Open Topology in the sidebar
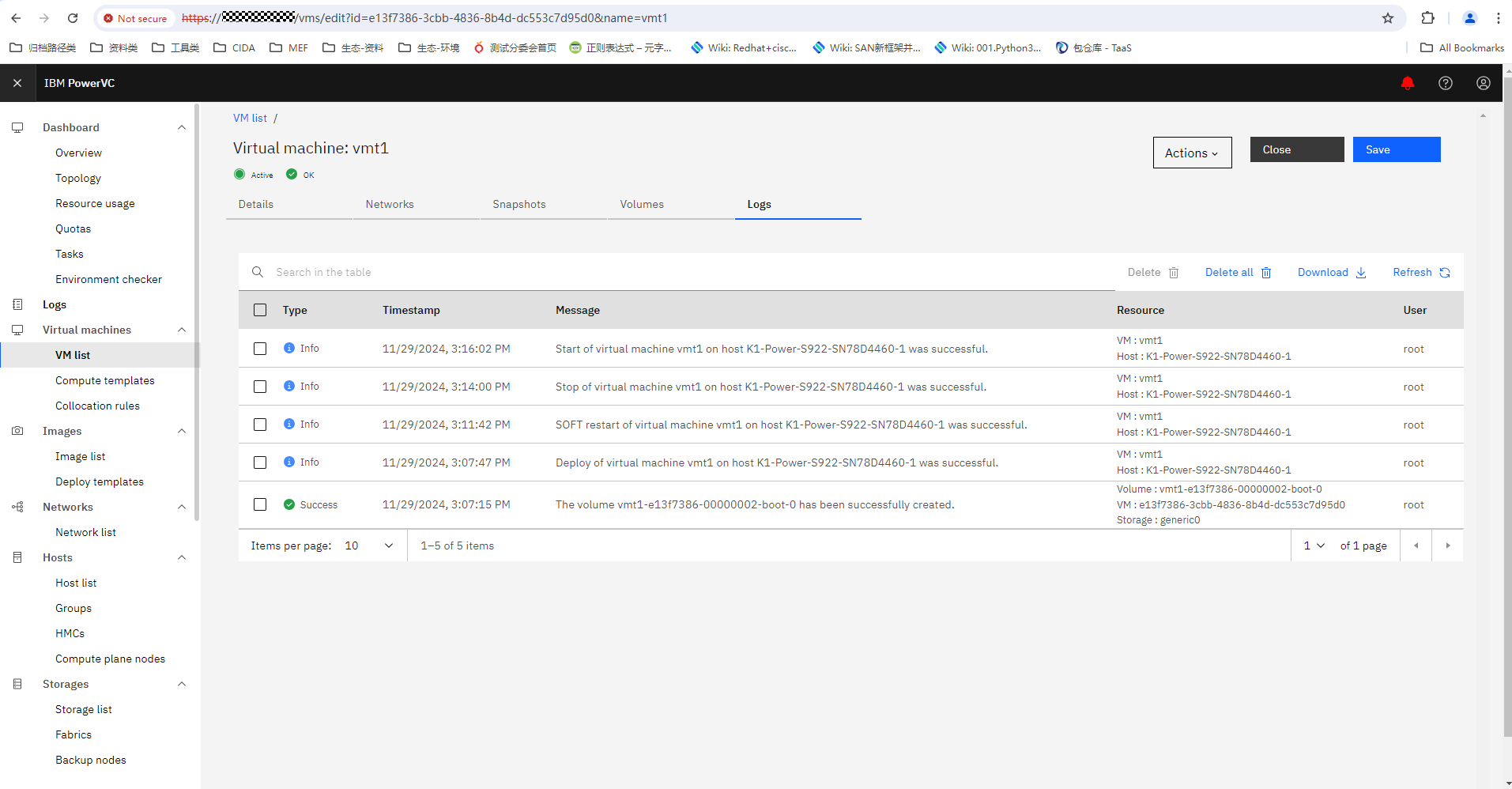1512x789 pixels. [78, 178]
